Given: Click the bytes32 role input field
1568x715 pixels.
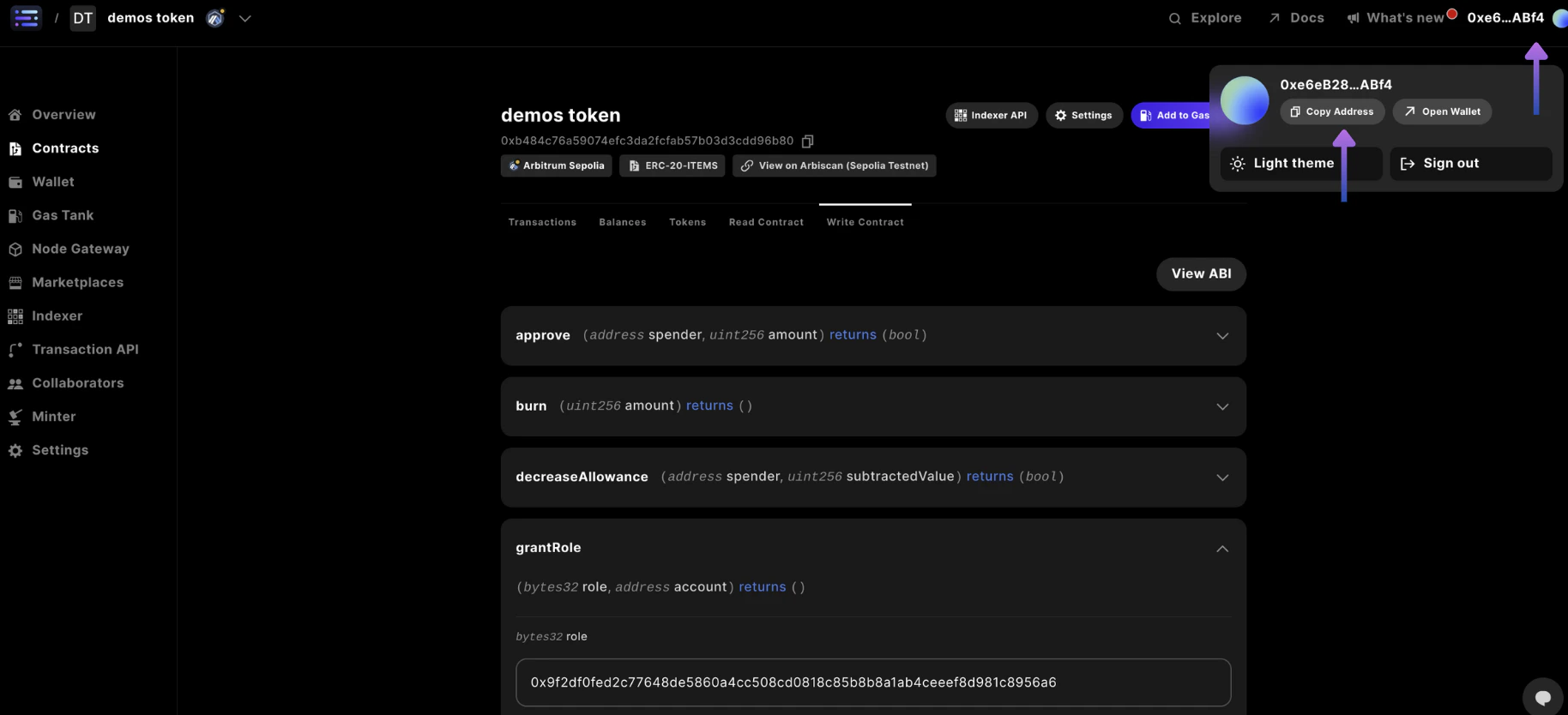Looking at the screenshot, I should pos(873,682).
